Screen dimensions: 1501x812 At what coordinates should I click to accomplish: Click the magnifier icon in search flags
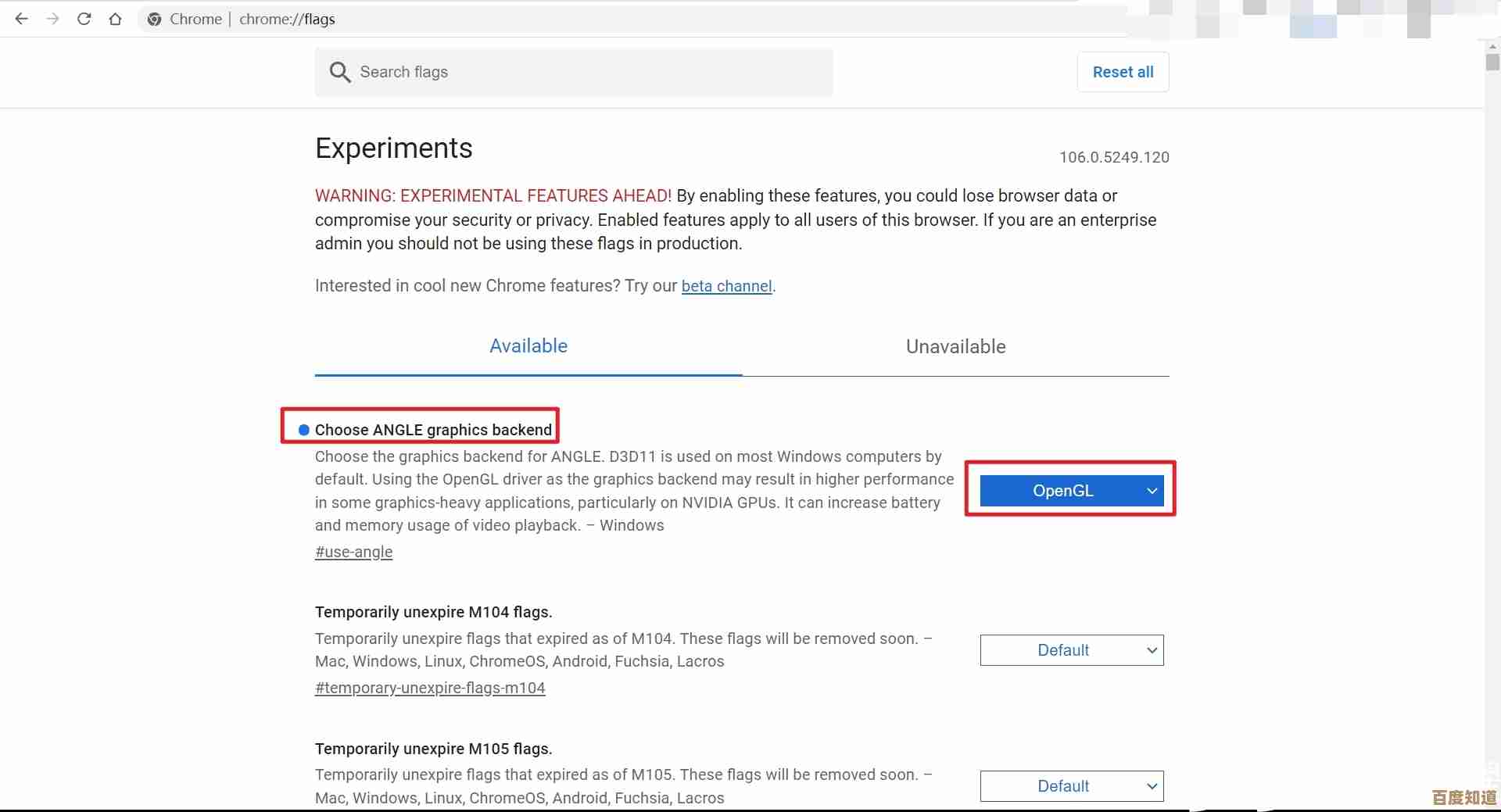[339, 72]
